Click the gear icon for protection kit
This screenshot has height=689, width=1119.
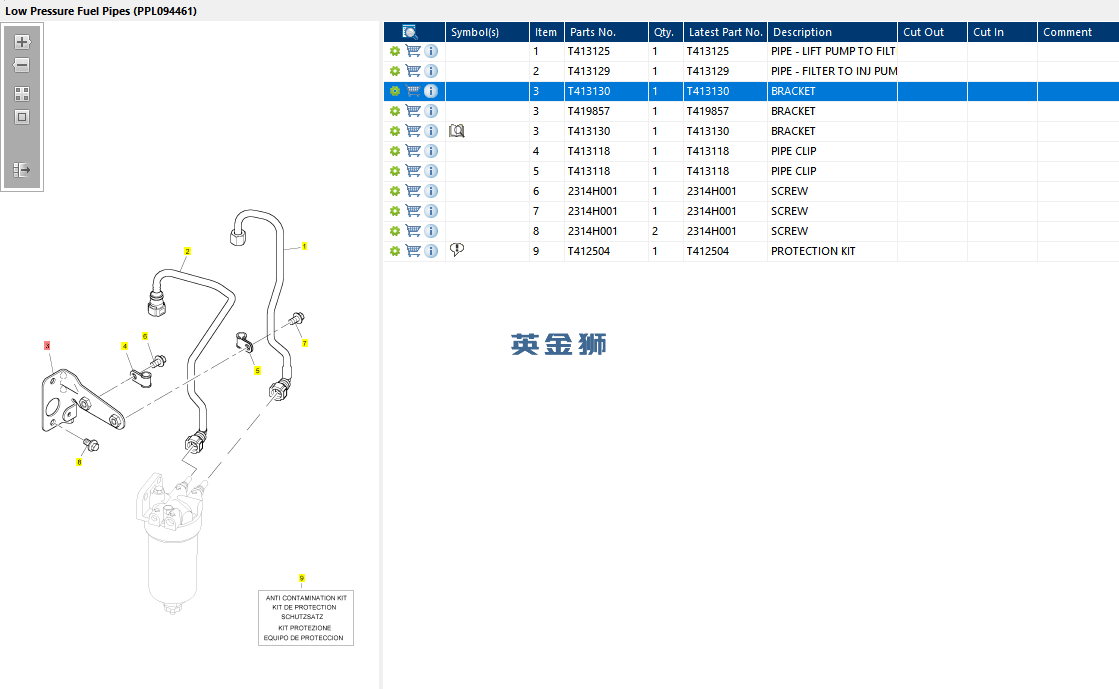click(395, 251)
